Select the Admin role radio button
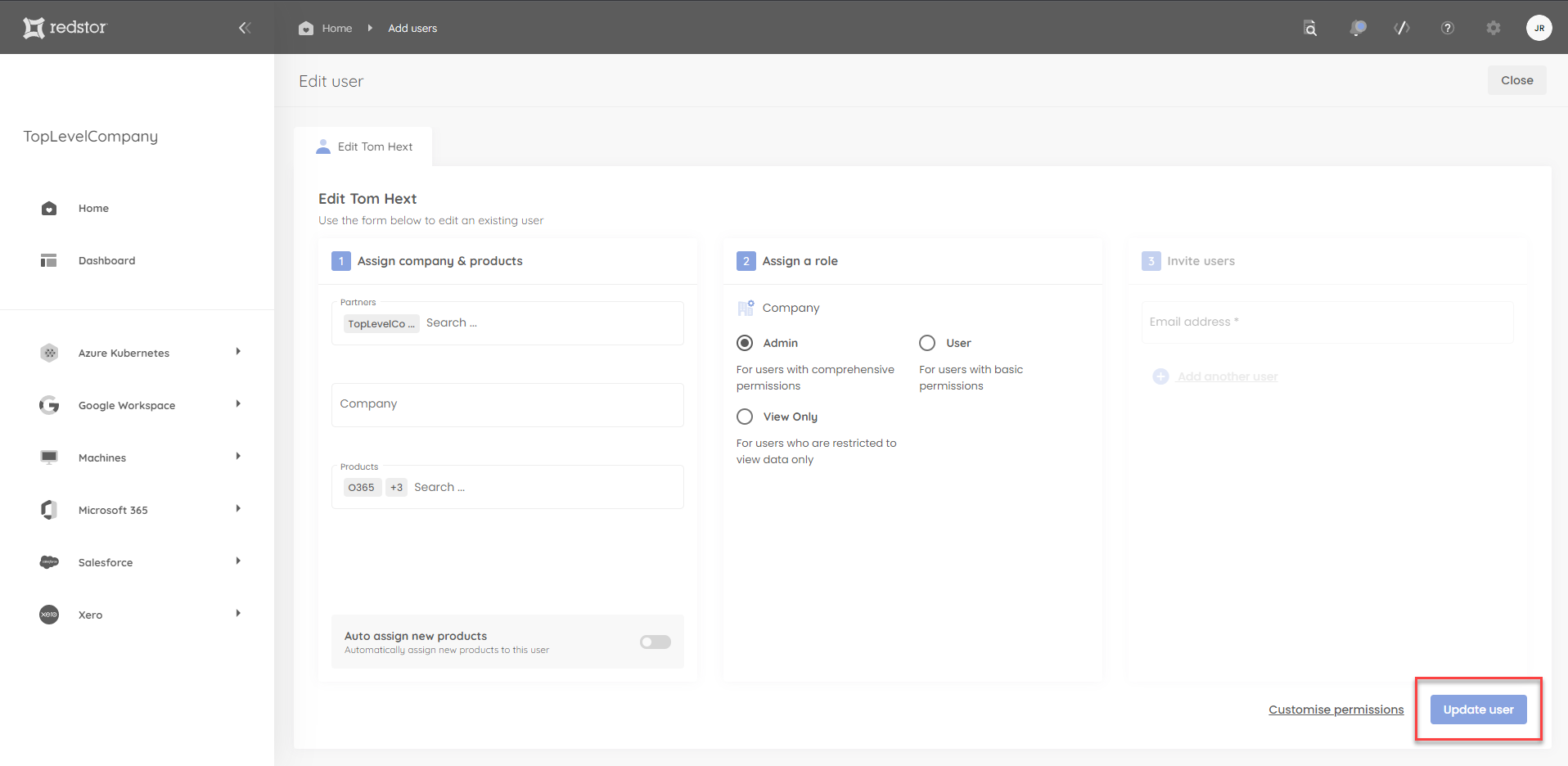 [745, 343]
